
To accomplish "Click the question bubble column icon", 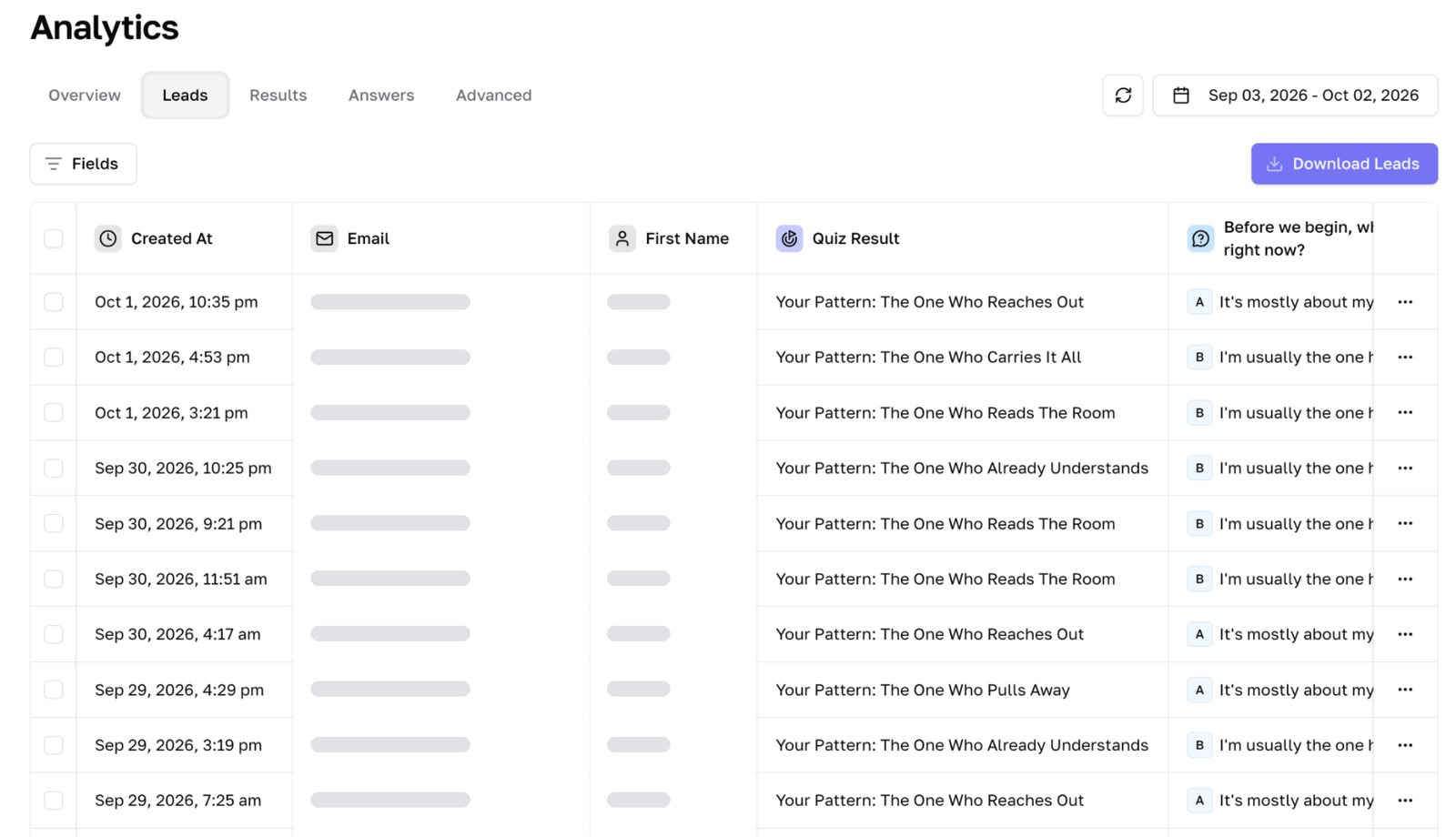I will point(1200,238).
